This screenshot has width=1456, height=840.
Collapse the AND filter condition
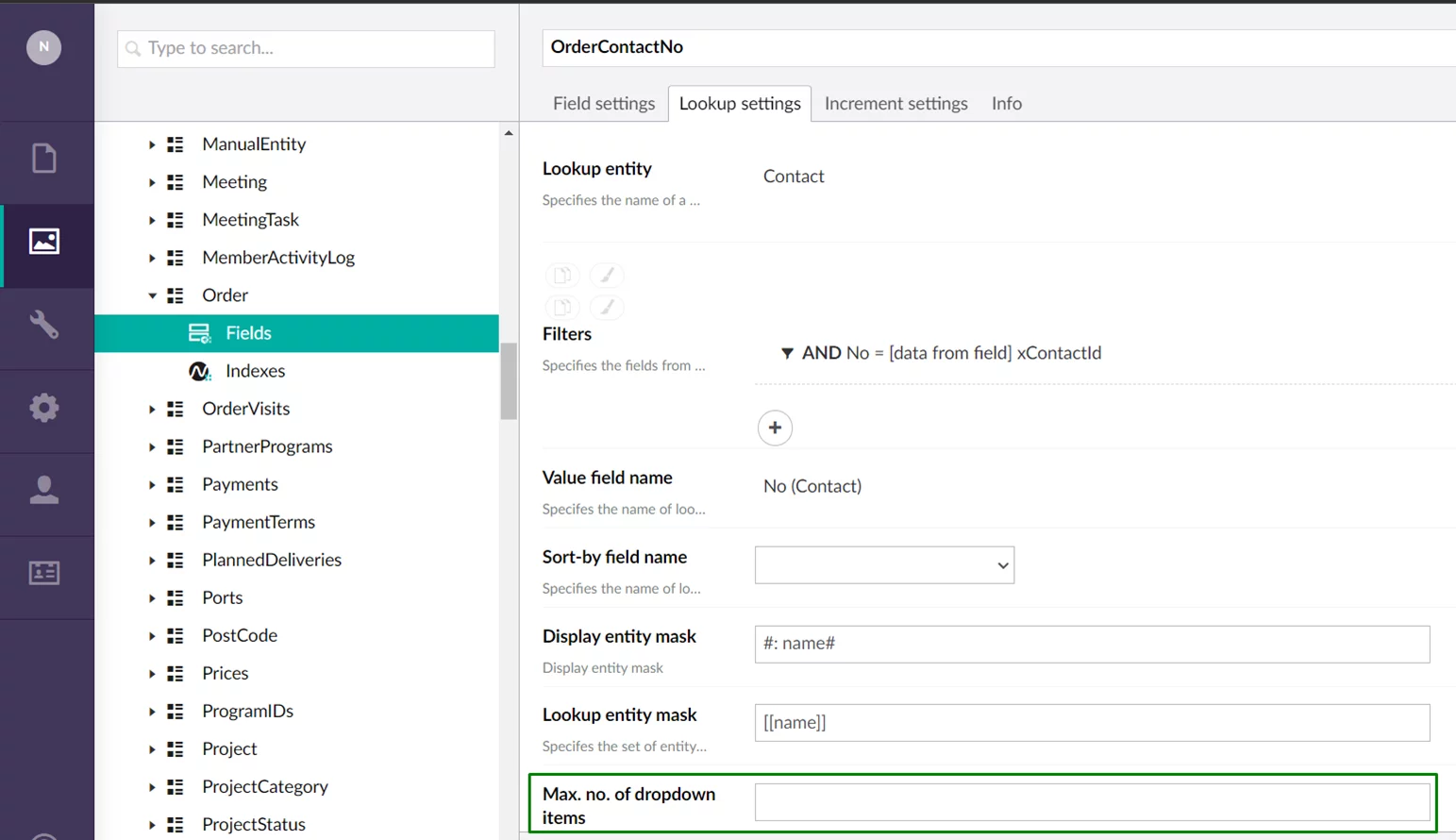787,353
